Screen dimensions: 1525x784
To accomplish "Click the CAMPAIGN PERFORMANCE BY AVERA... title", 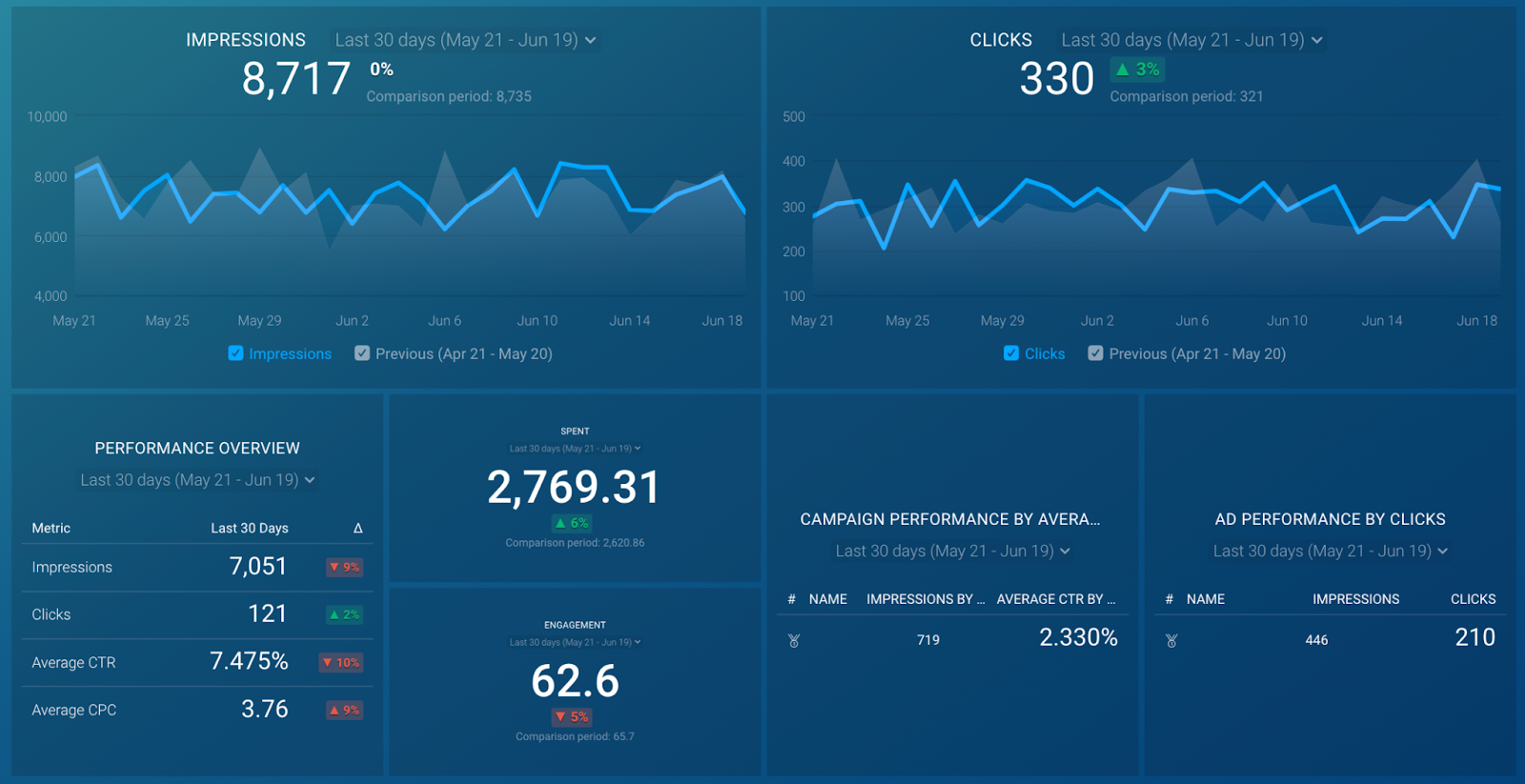I will (x=950, y=519).
